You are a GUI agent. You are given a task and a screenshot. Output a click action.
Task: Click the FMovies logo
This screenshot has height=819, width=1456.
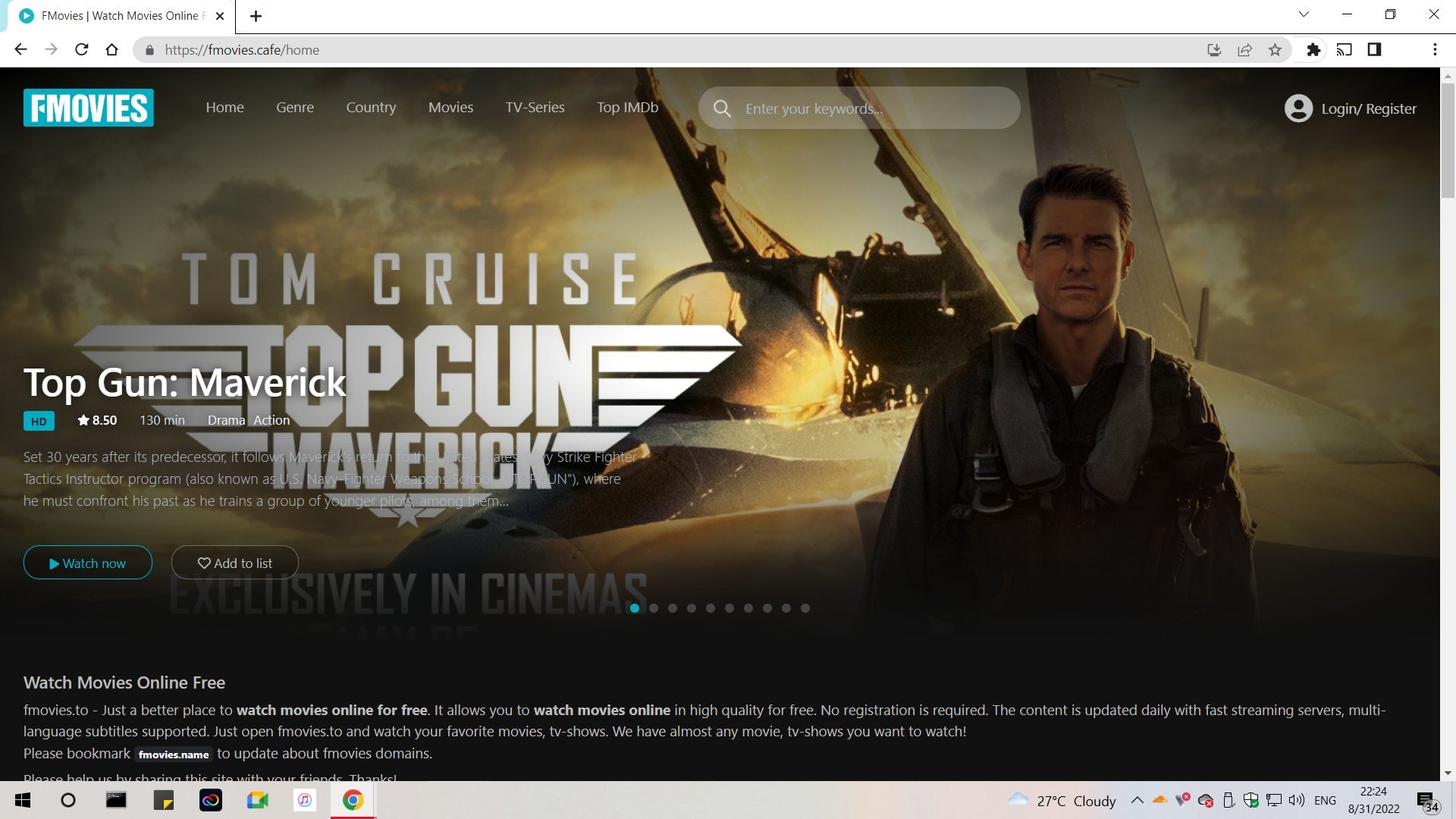click(x=89, y=108)
